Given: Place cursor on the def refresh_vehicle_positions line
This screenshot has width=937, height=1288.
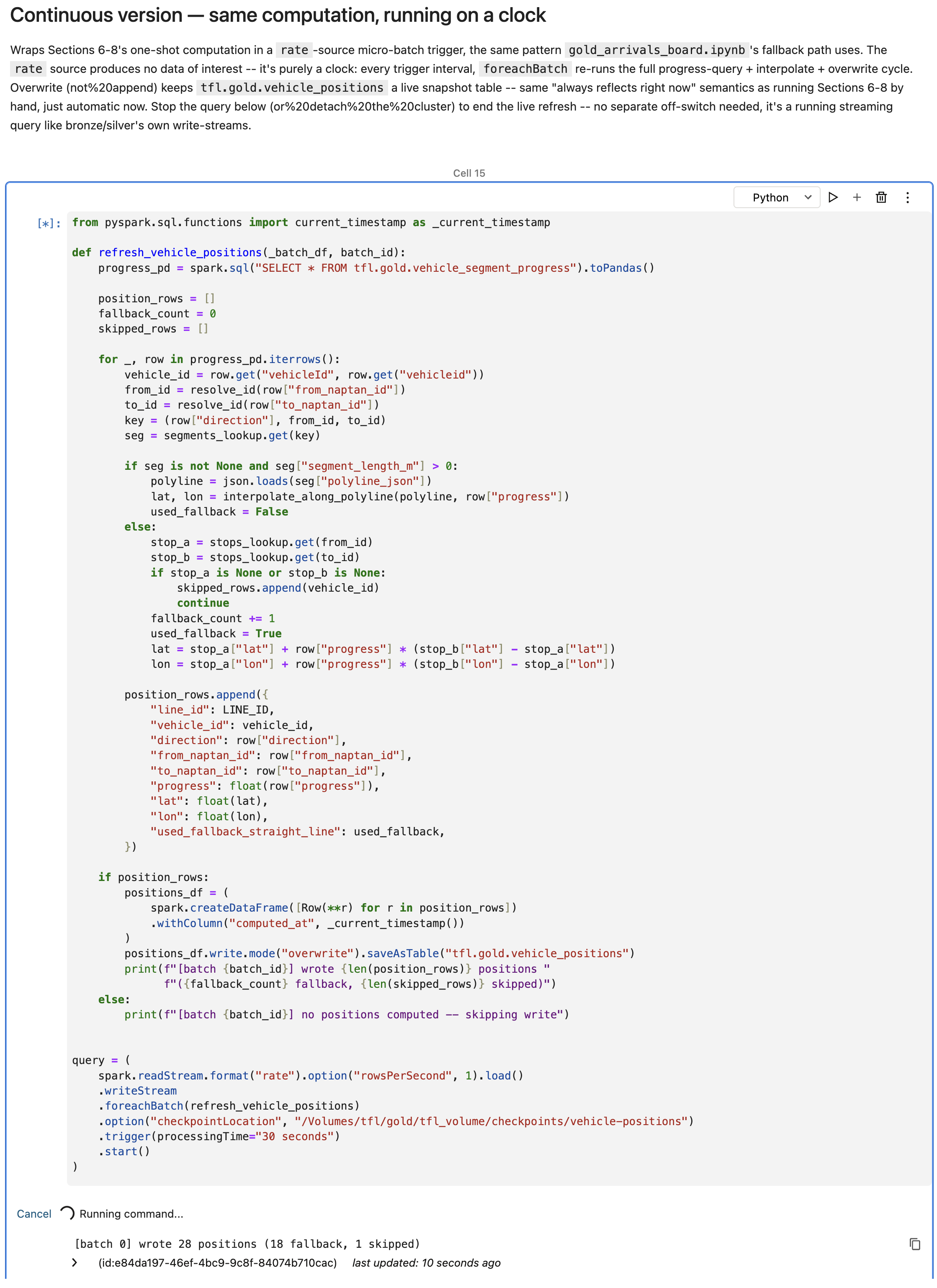Looking at the screenshot, I should (239, 252).
